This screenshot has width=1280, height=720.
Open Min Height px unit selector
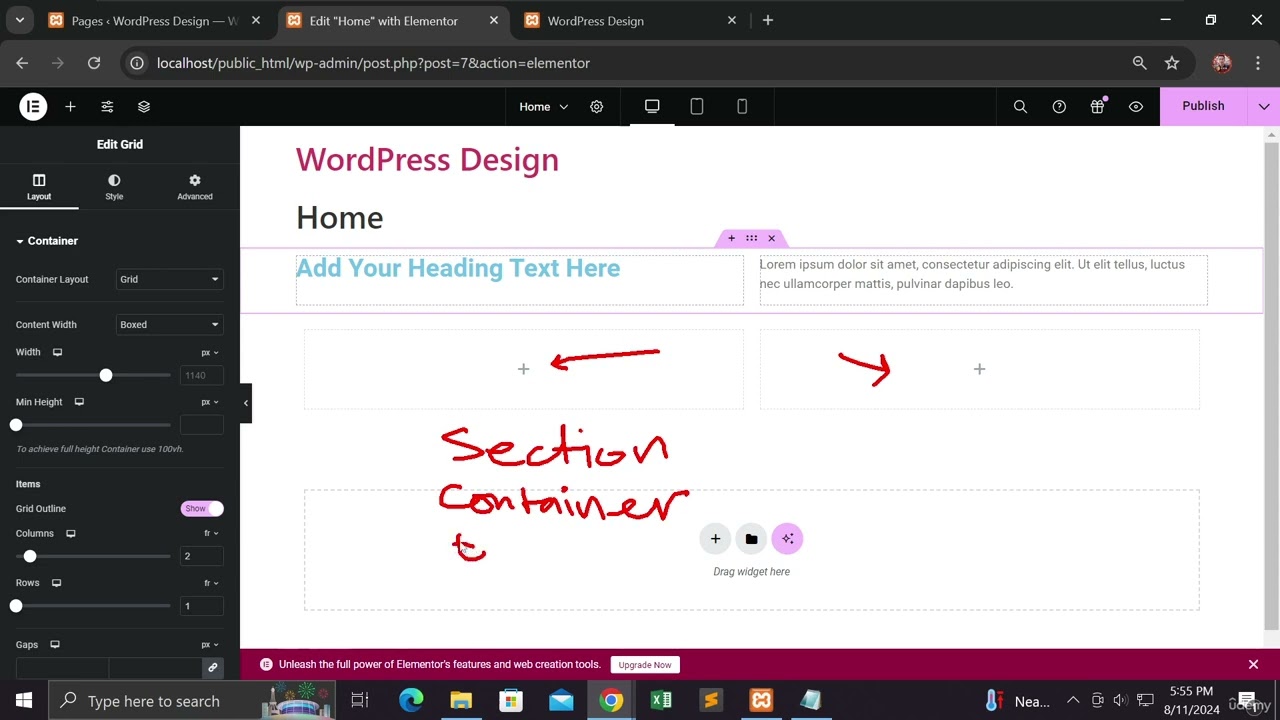(x=210, y=402)
